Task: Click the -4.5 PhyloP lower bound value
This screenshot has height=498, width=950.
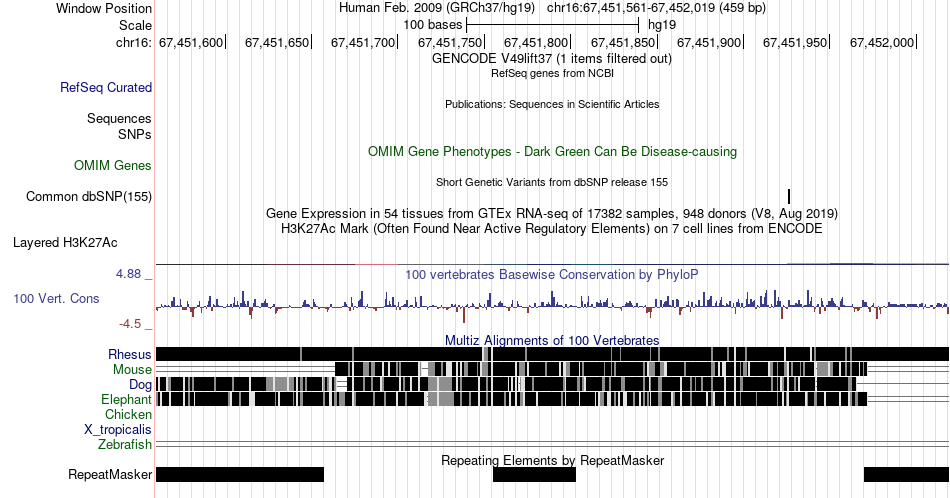Action: coord(130,324)
